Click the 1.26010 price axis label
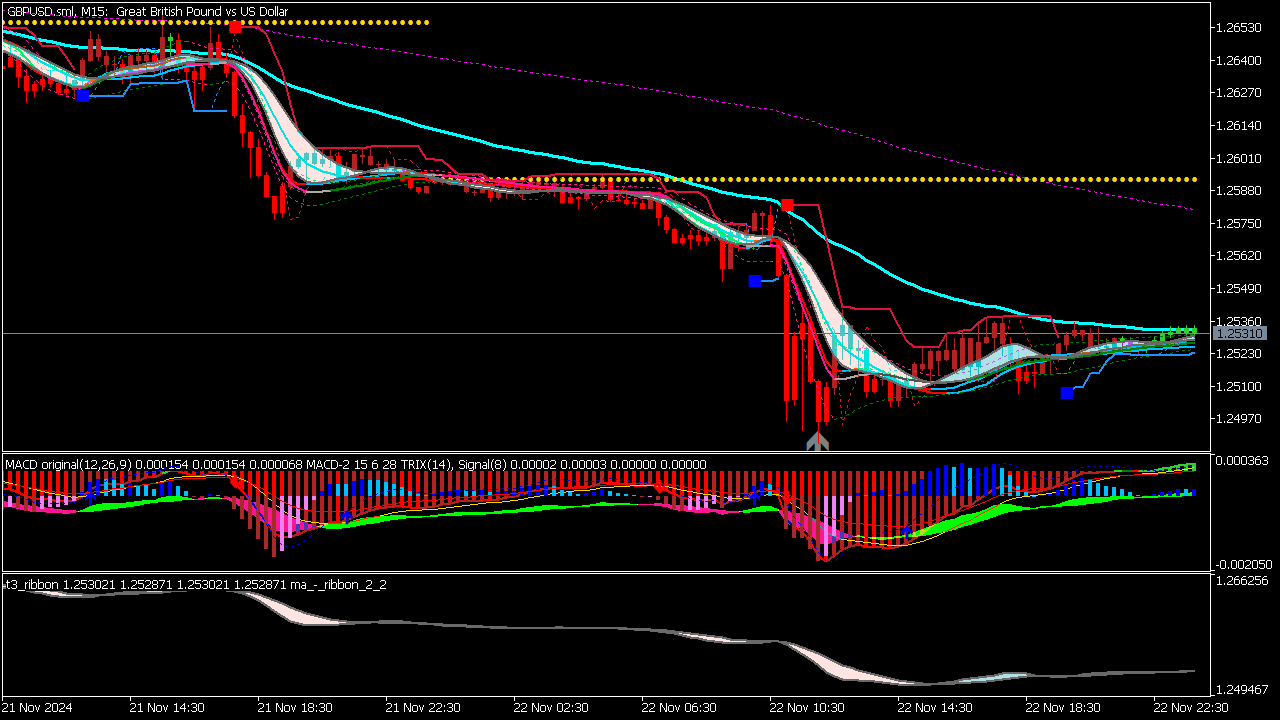The image size is (1280, 720). click(x=1237, y=158)
